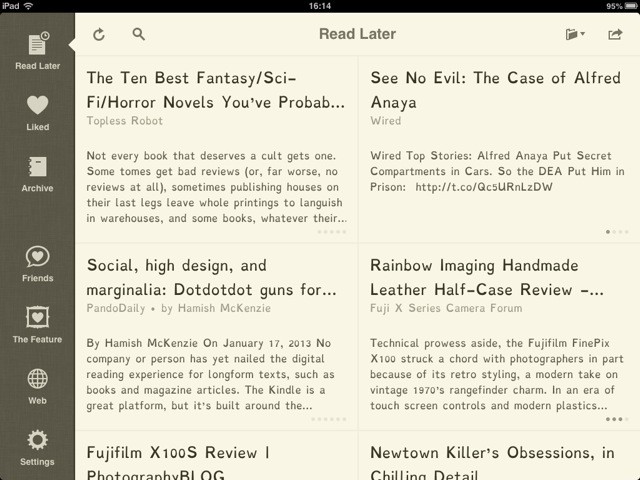
Task: Expand the folder dropdown in toolbar
Action: click(575, 35)
